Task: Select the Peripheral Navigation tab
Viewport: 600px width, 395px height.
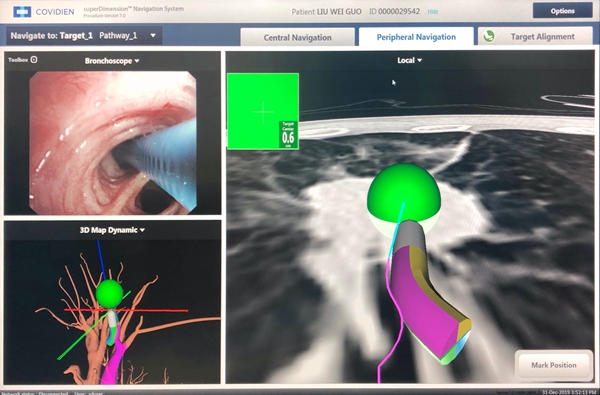Action: click(416, 37)
